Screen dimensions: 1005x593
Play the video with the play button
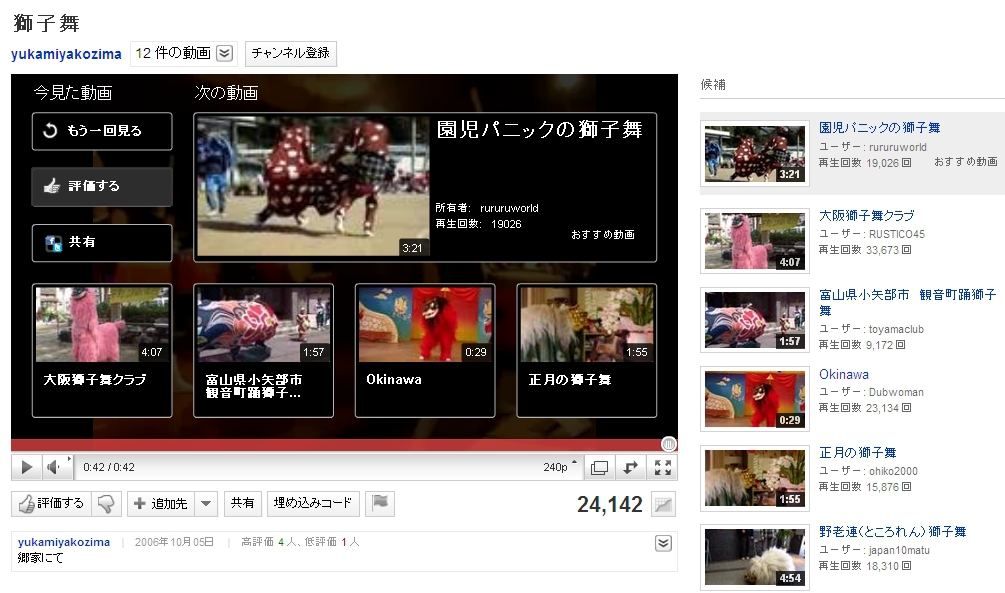click(26, 467)
